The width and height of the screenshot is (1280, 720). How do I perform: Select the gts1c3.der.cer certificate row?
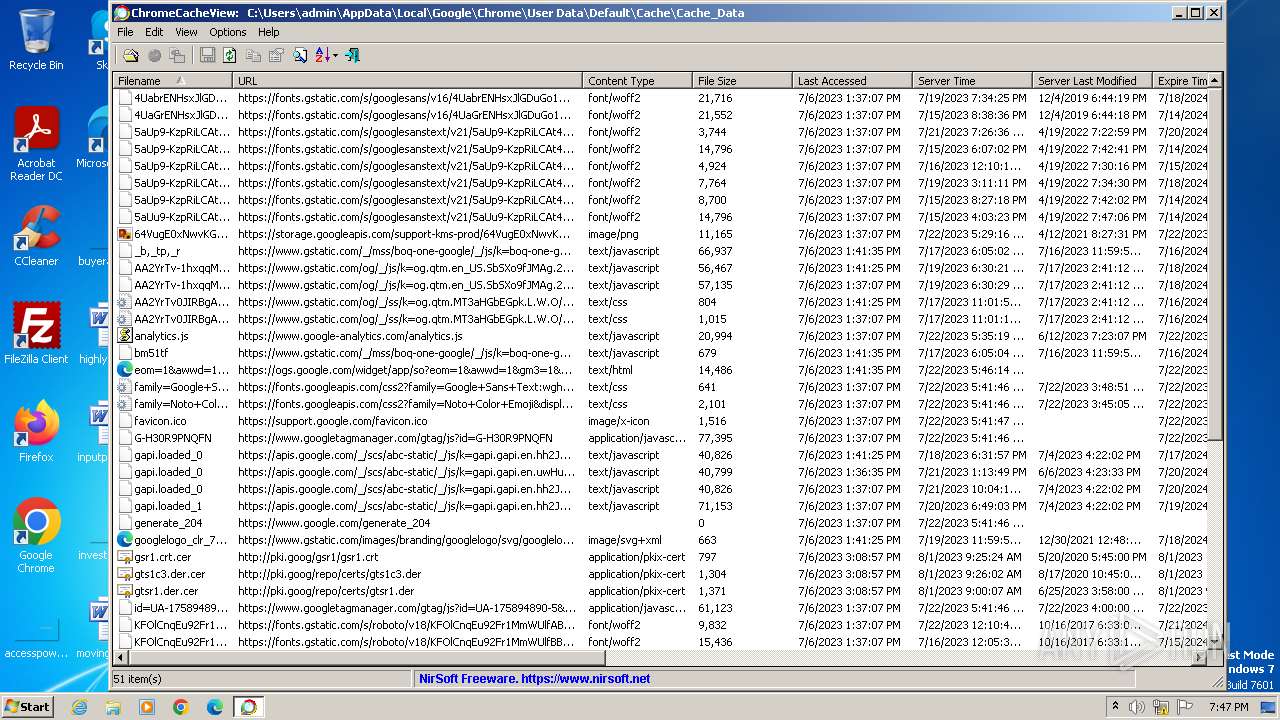coord(661,574)
